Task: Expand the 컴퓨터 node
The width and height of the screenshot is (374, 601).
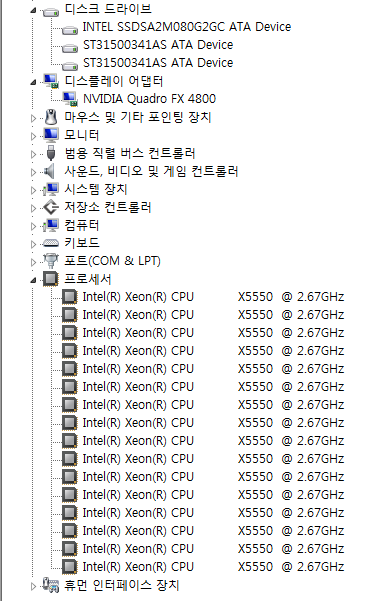Action: coord(34,226)
